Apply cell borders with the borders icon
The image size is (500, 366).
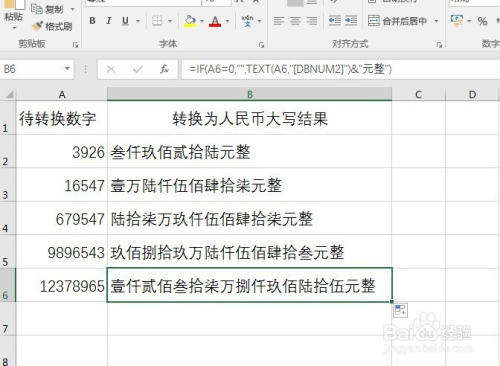click(x=157, y=21)
